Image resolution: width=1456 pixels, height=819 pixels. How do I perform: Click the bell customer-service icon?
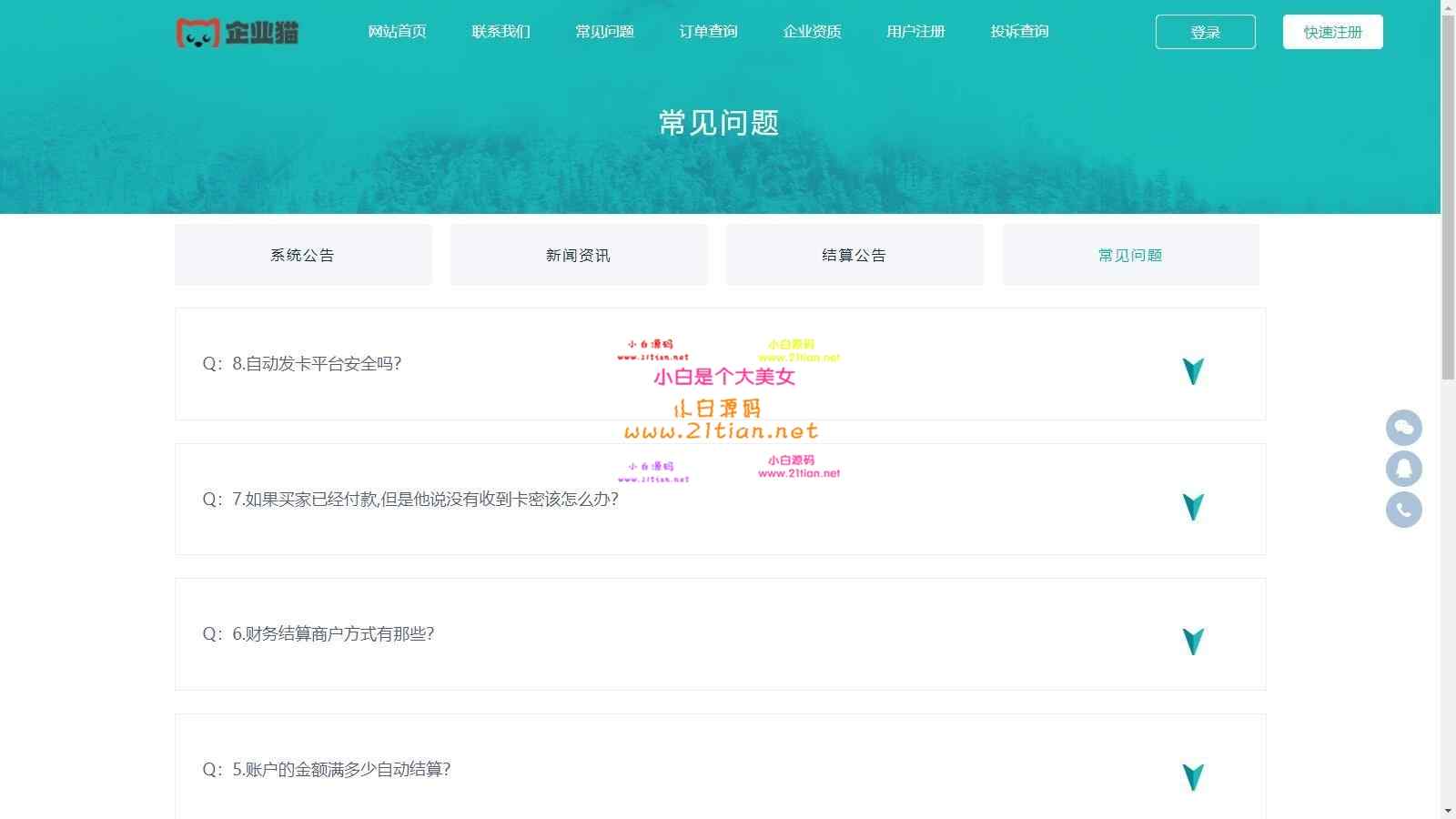[x=1403, y=468]
